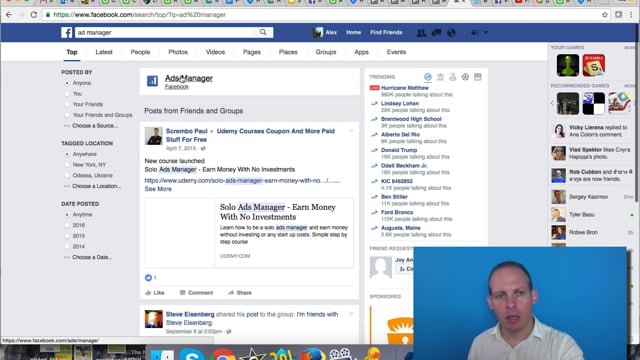640x360 pixels.
Task: Select science trending filter icon
Action: point(453,77)
